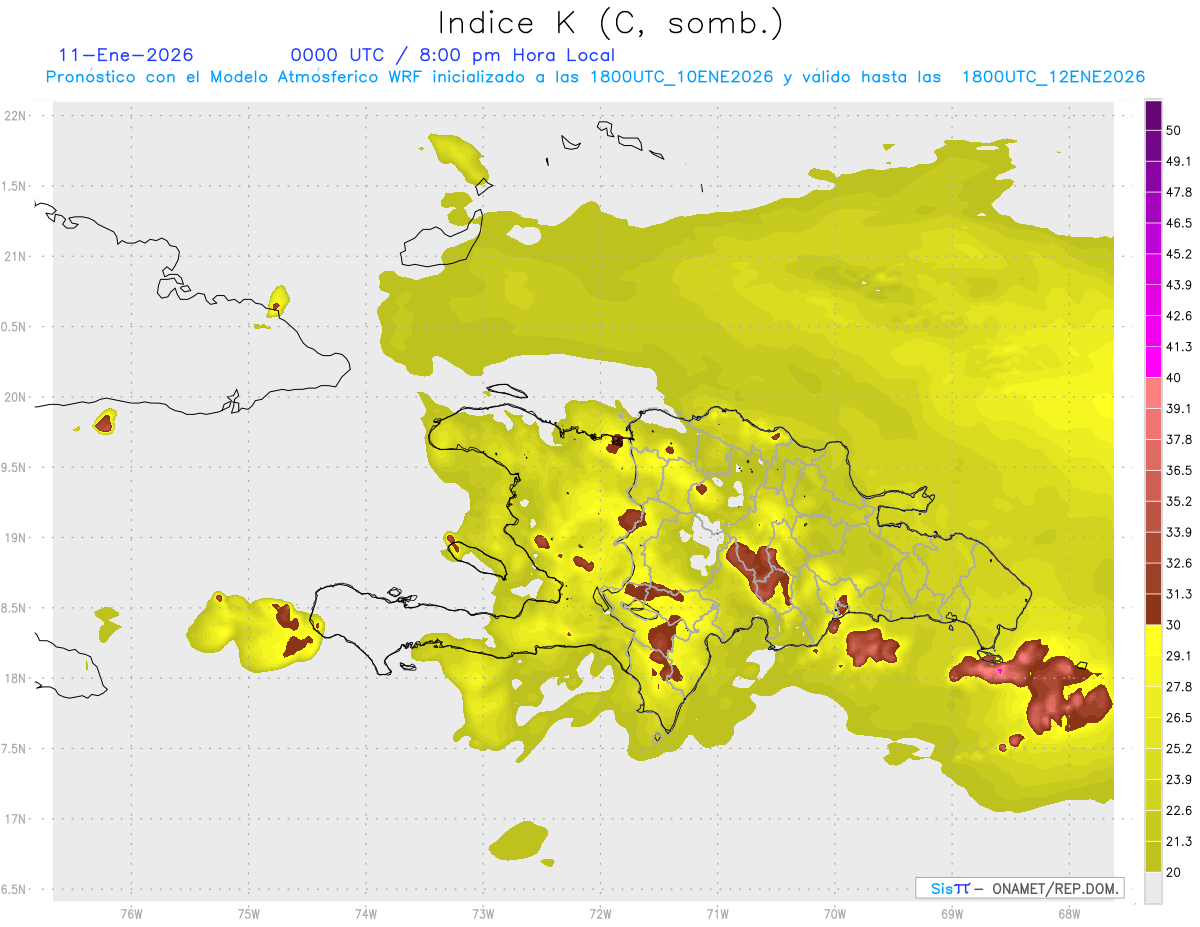
Task: Click the '69W' longitude axis label
Action: coord(952,914)
